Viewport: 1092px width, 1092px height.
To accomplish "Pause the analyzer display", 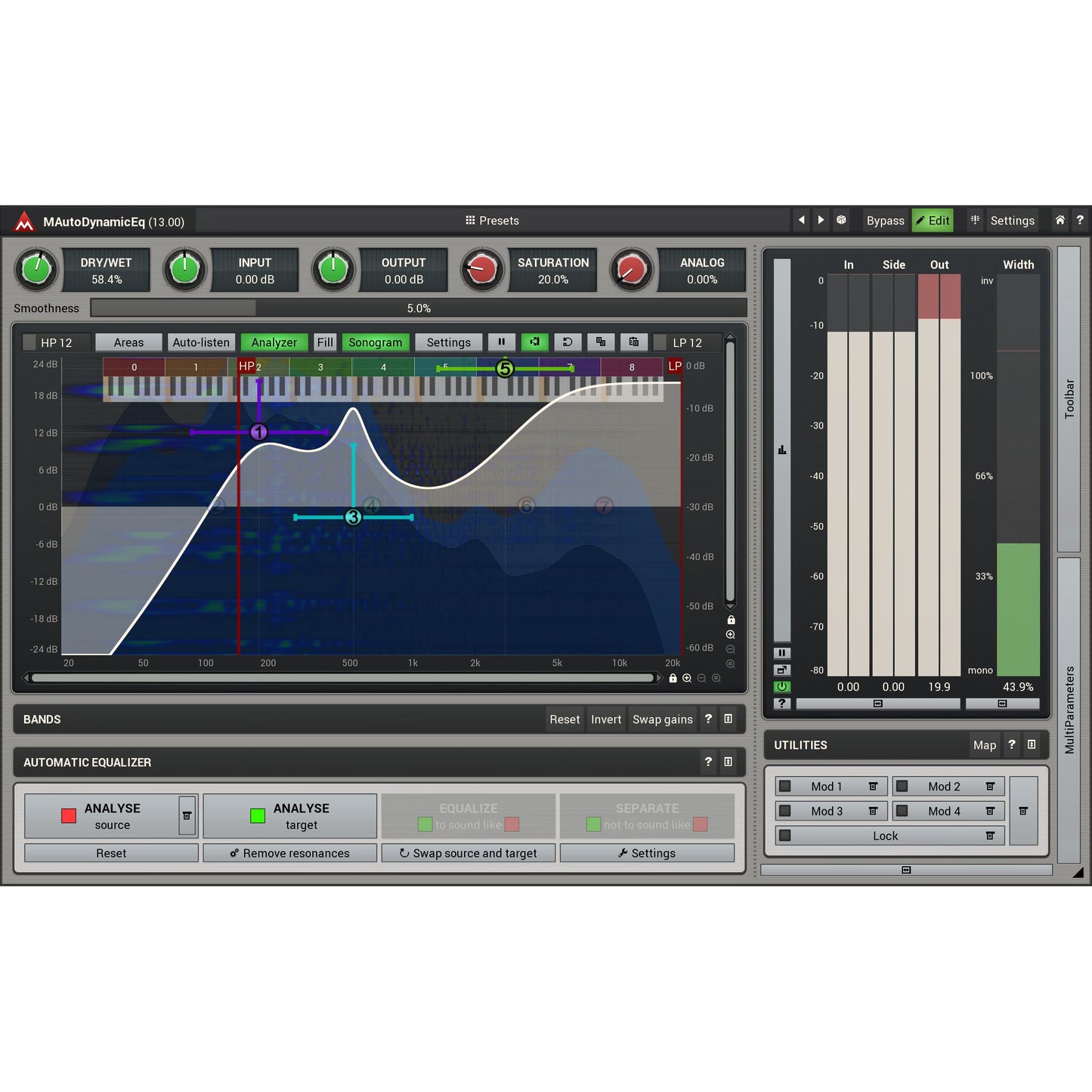I will pos(501,342).
